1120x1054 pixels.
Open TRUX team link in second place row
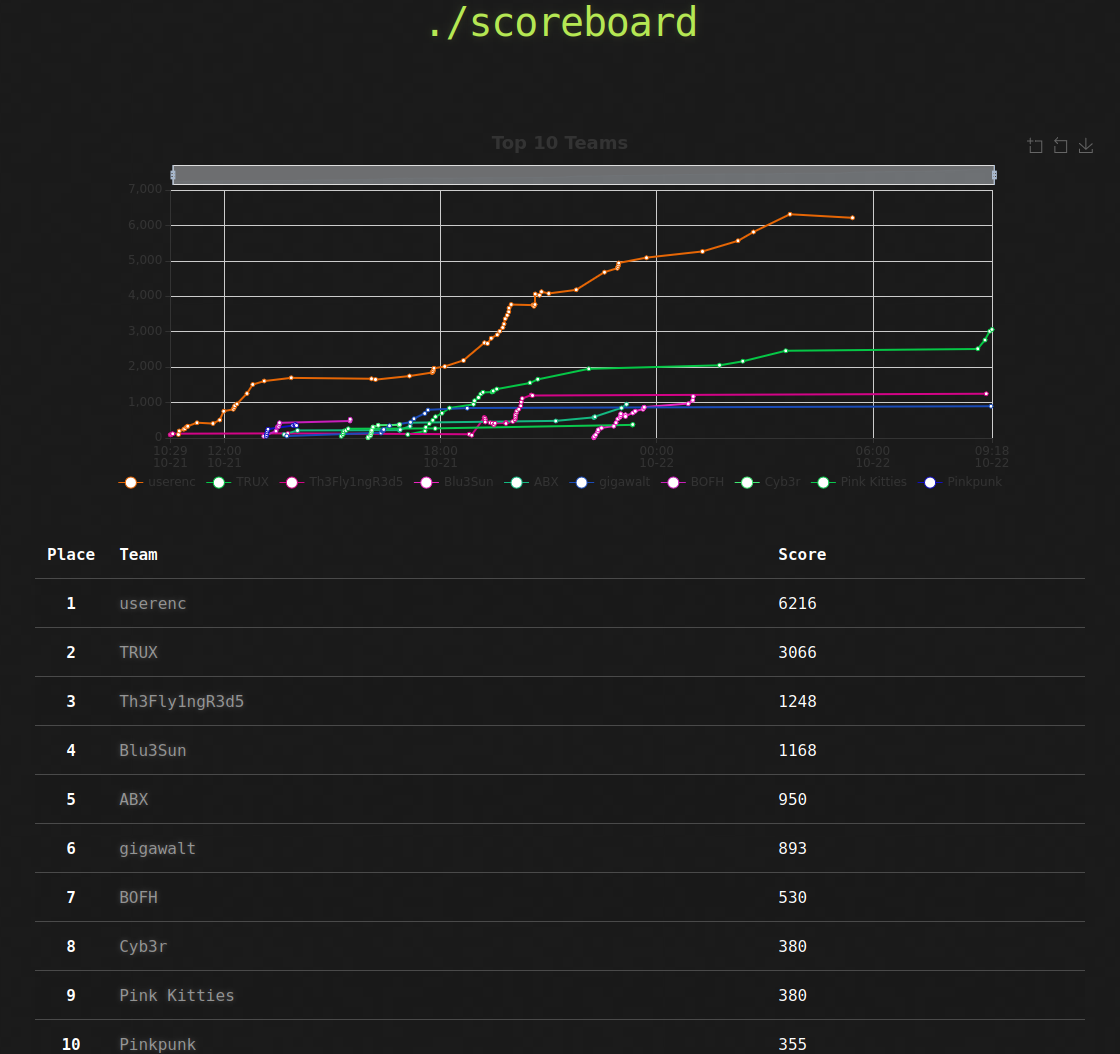click(x=138, y=653)
